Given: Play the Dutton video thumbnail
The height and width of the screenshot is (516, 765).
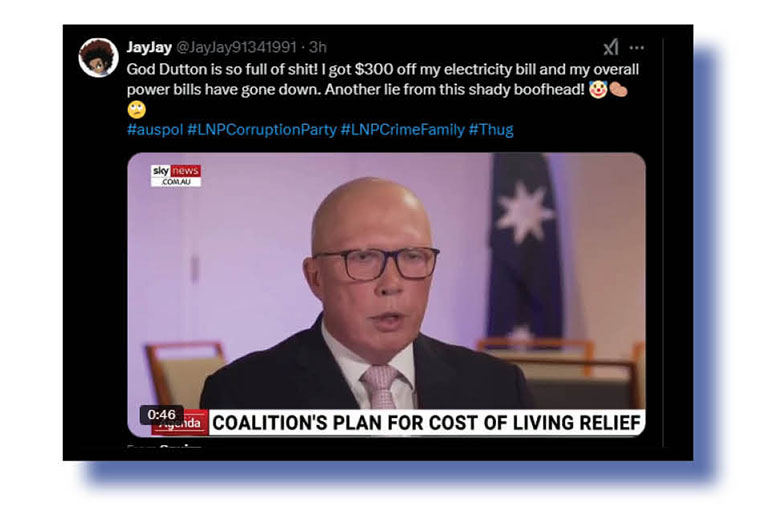Looking at the screenshot, I should [386, 295].
